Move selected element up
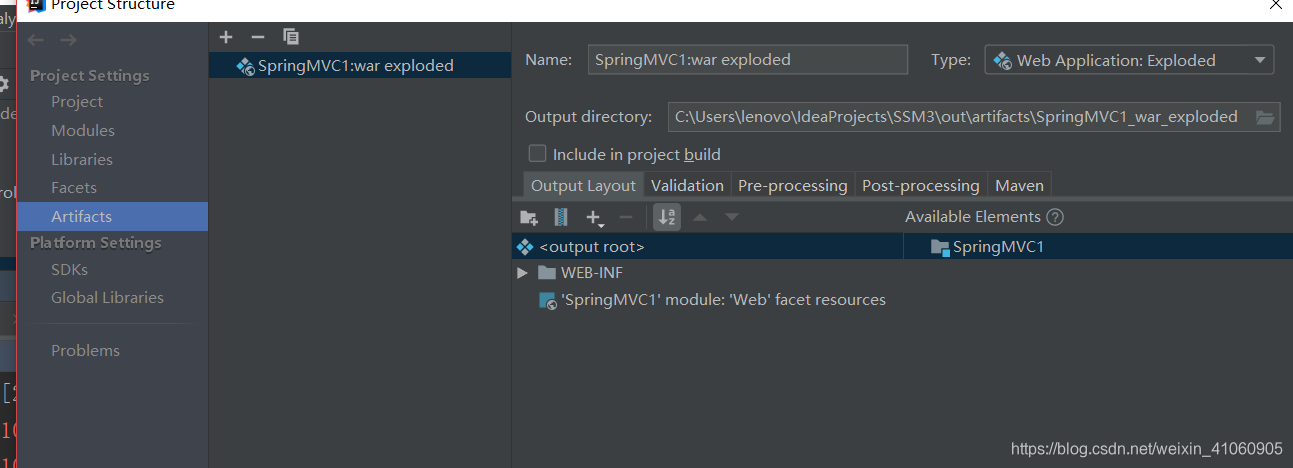The image size is (1293, 468). click(700, 217)
